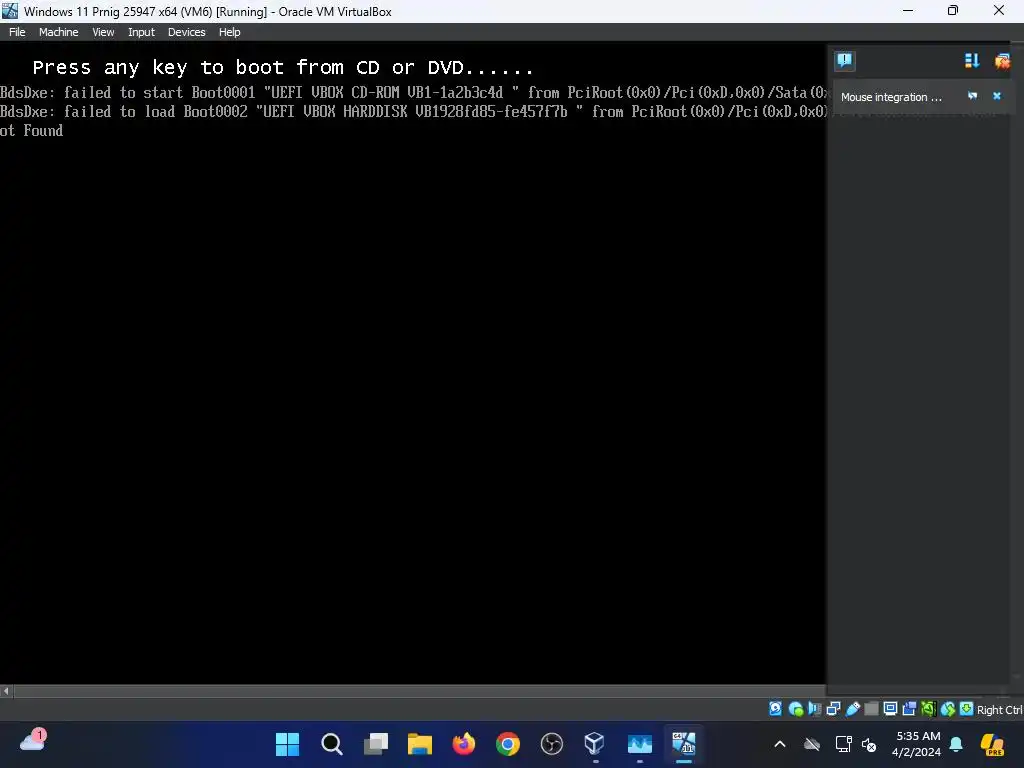The image size is (1024, 768).
Task: Open VirtualBox Manager cube icon in taskbar
Action: tap(595, 744)
